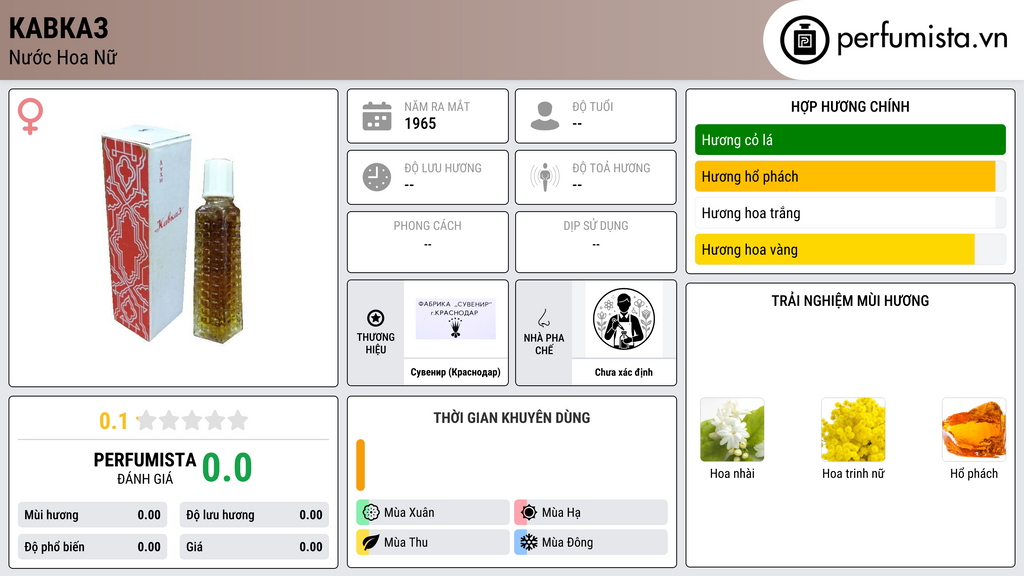The height and width of the screenshot is (576, 1024).
Task: Open the Kabka3 perfume bottle photo
Action: tap(173, 233)
